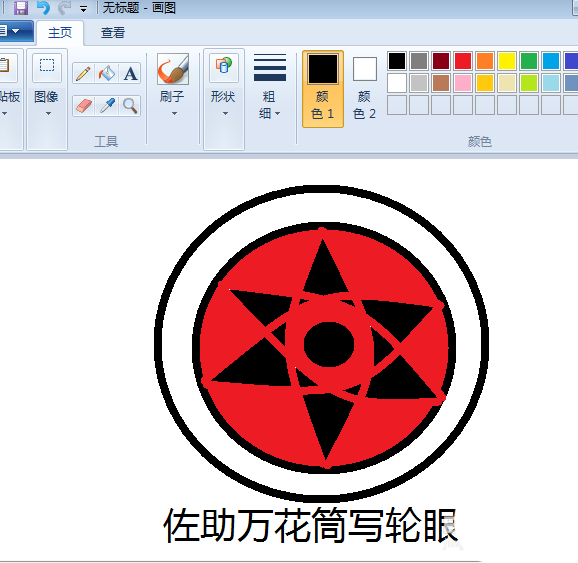Click the Save icon in title bar

pyautogui.click(x=21, y=8)
